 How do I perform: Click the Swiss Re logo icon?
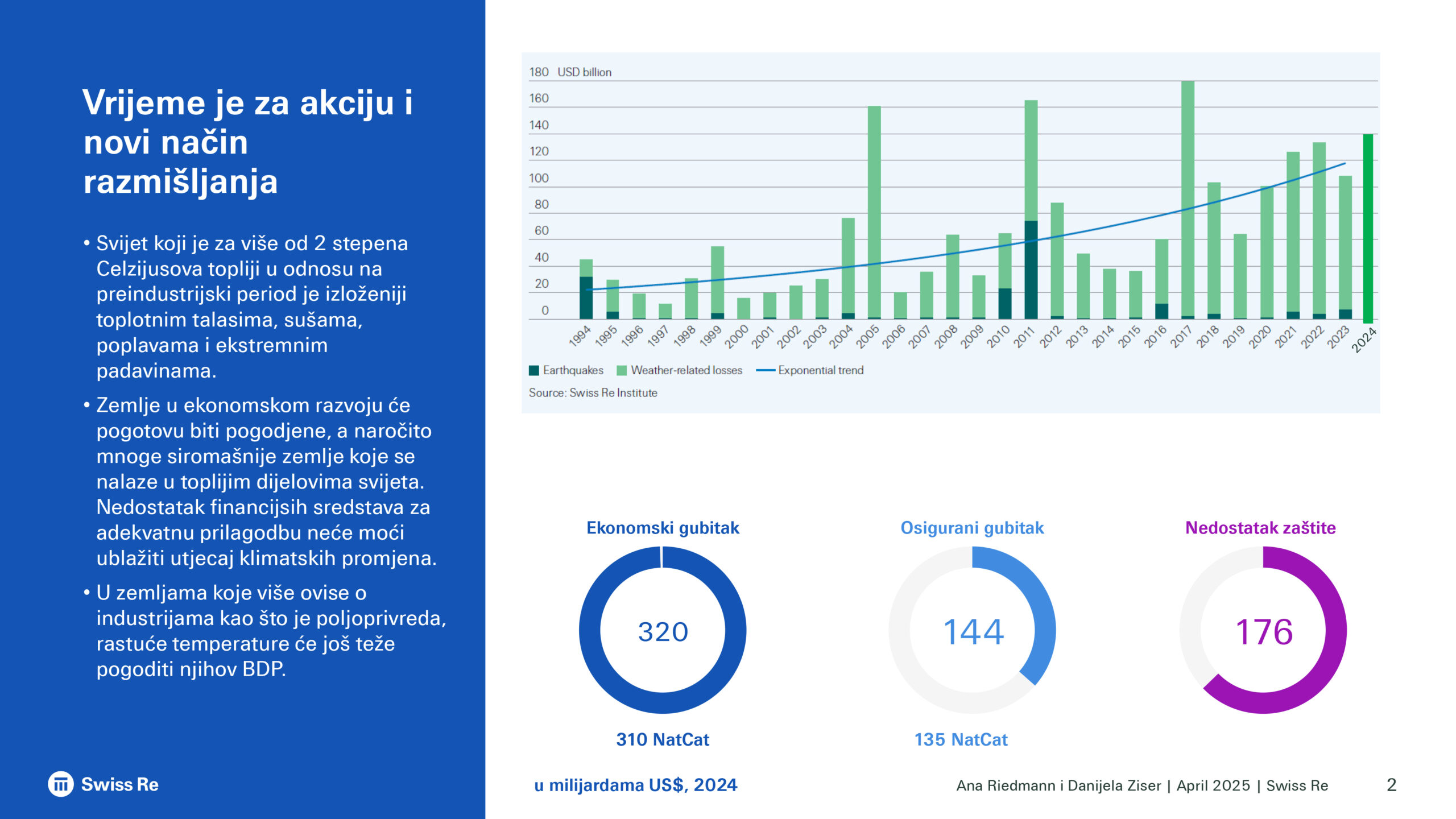(x=61, y=784)
